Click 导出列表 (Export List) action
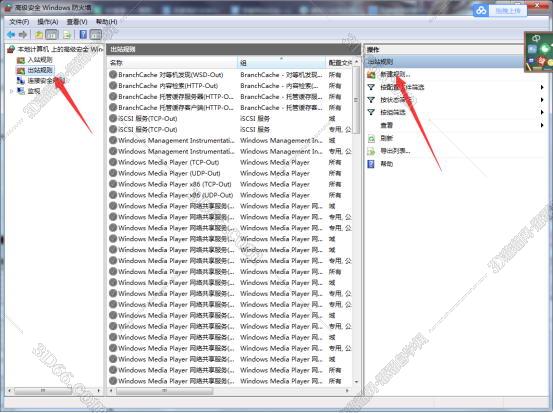Image resolution: width=553 pixels, height=413 pixels. (x=395, y=151)
